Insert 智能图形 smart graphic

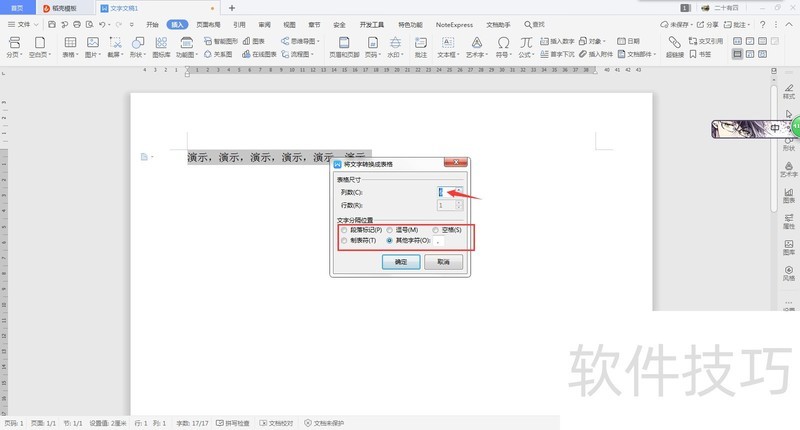click(x=220, y=41)
